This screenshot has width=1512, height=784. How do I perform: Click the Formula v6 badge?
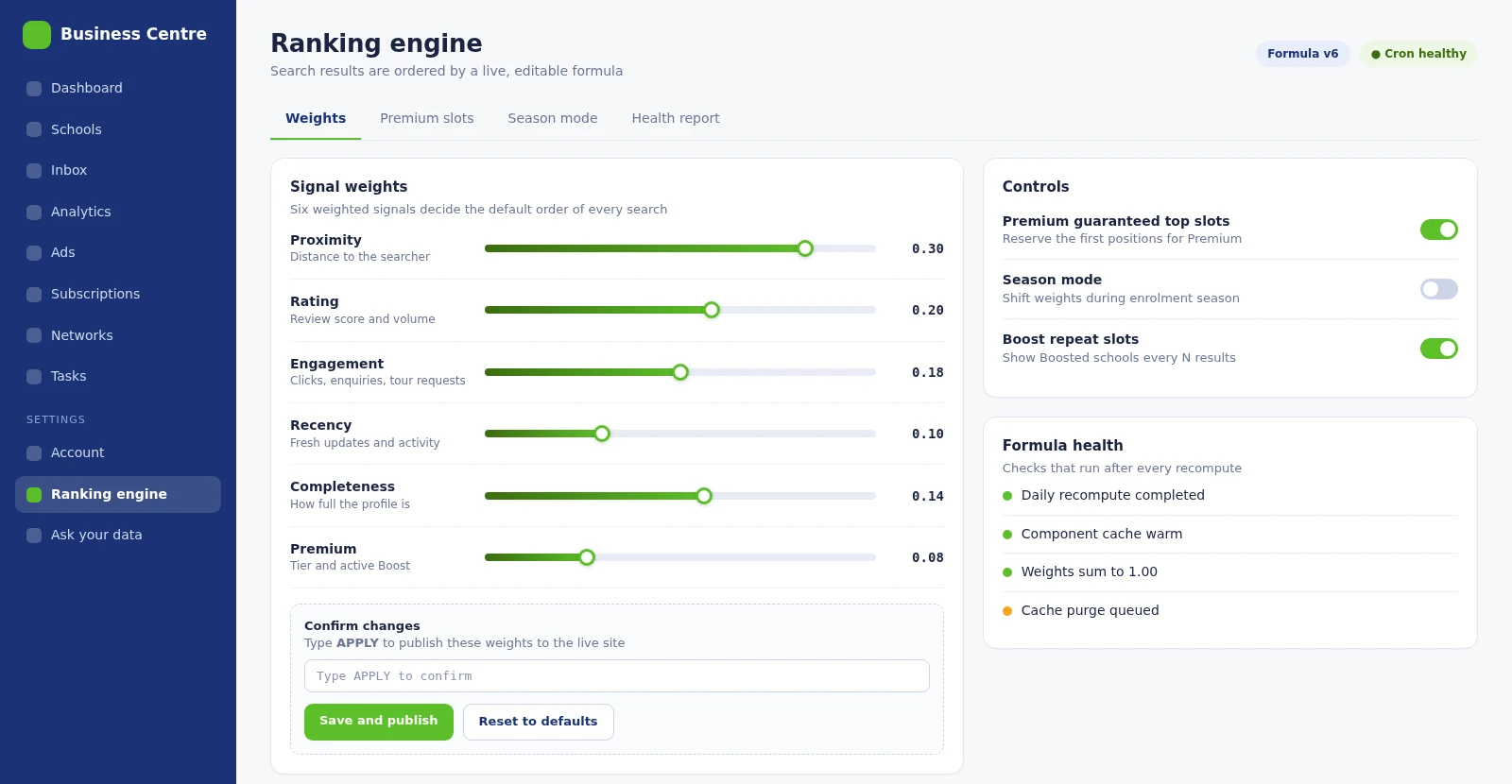(x=1302, y=54)
